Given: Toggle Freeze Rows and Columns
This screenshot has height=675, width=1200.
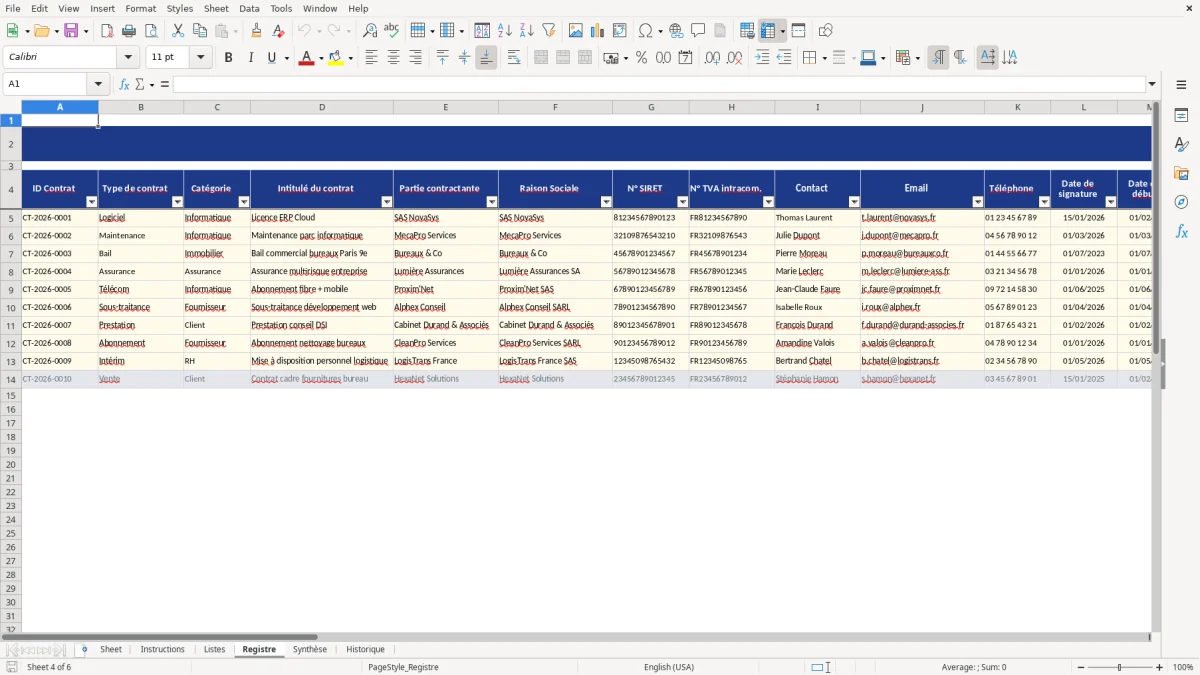Looking at the screenshot, I should tap(769, 31).
